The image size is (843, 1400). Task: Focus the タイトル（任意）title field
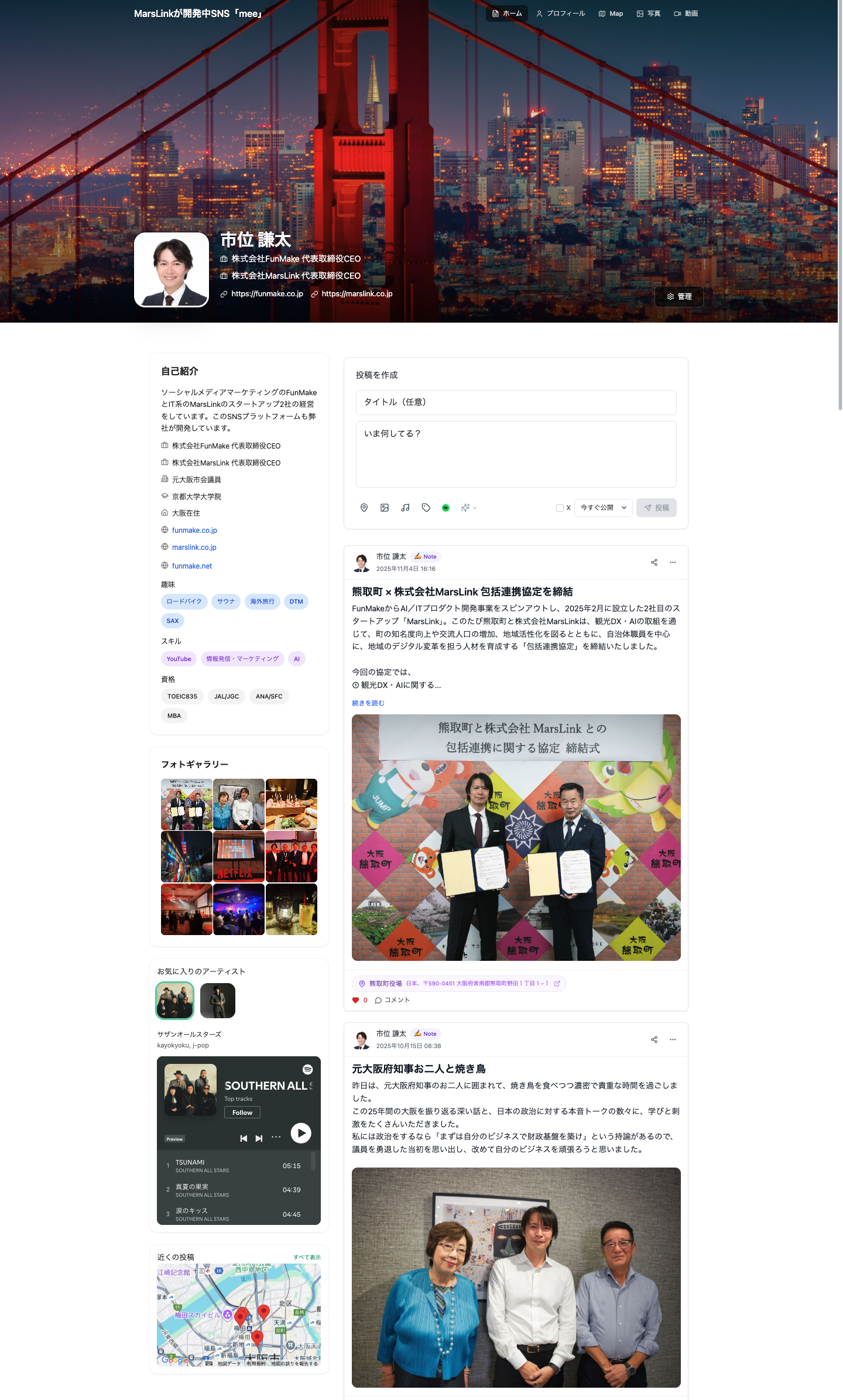(516, 402)
